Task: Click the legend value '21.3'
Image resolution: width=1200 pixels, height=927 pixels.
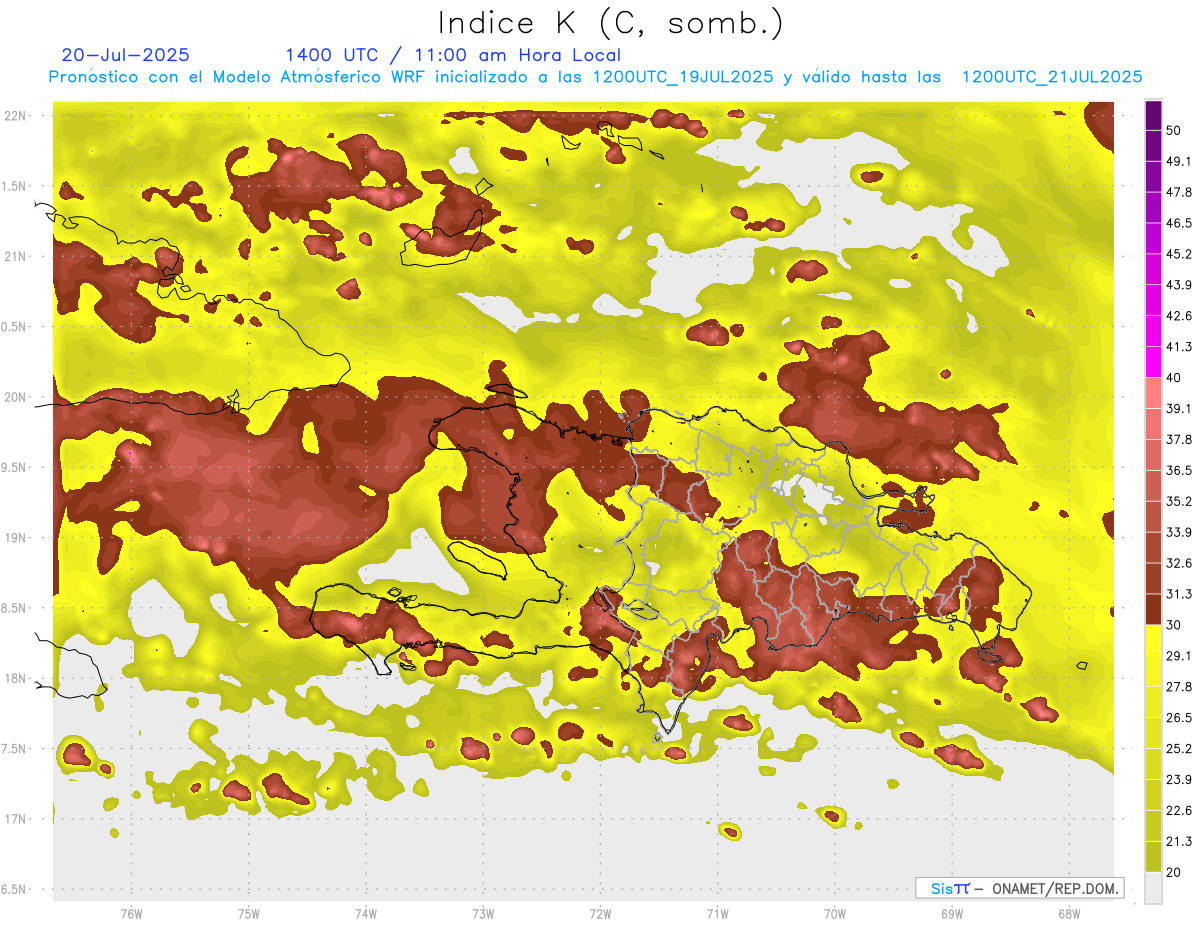Action: tap(1178, 841)
